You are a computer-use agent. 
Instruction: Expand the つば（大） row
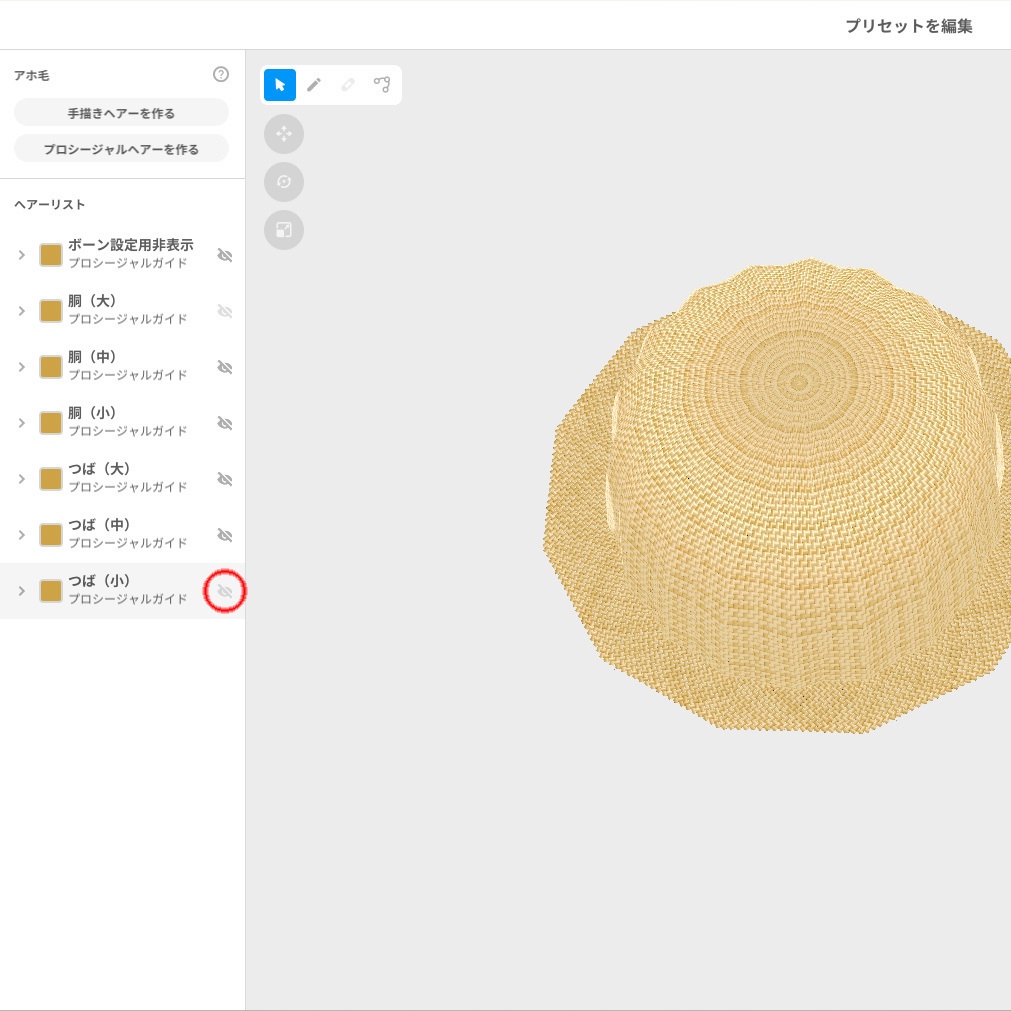(x=21, y=480)
